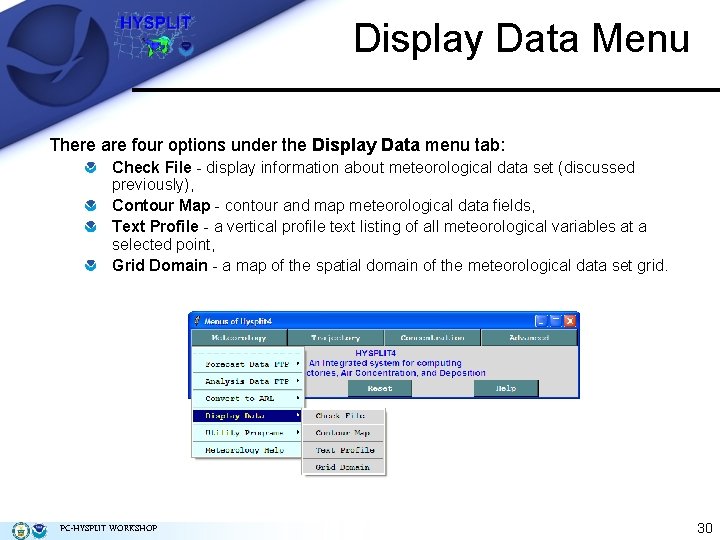720x540 pixels.
Task: Click the Department of Commerce seal in footer
Action: (x=20, y=530)
